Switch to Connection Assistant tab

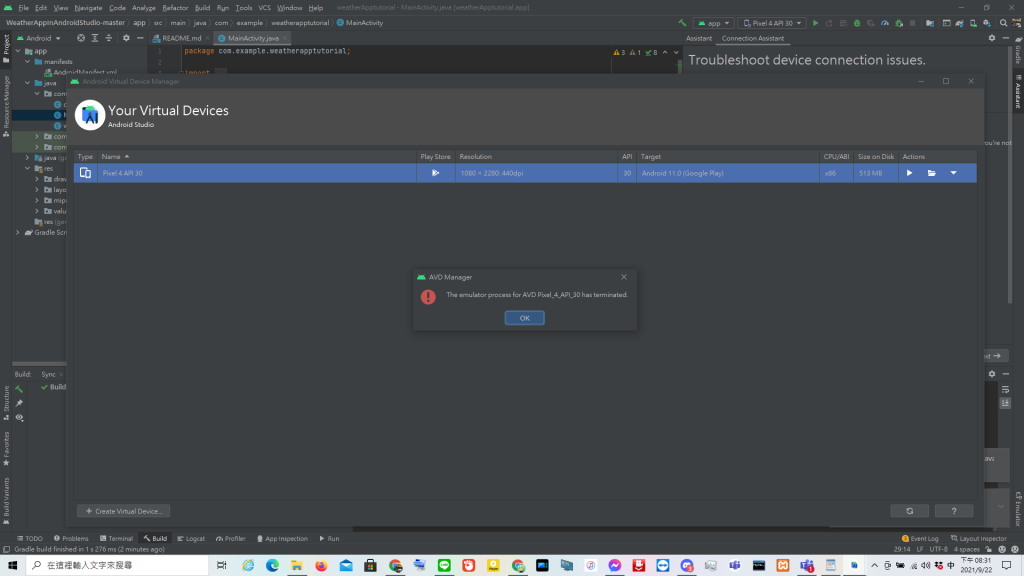pos(752,39)
